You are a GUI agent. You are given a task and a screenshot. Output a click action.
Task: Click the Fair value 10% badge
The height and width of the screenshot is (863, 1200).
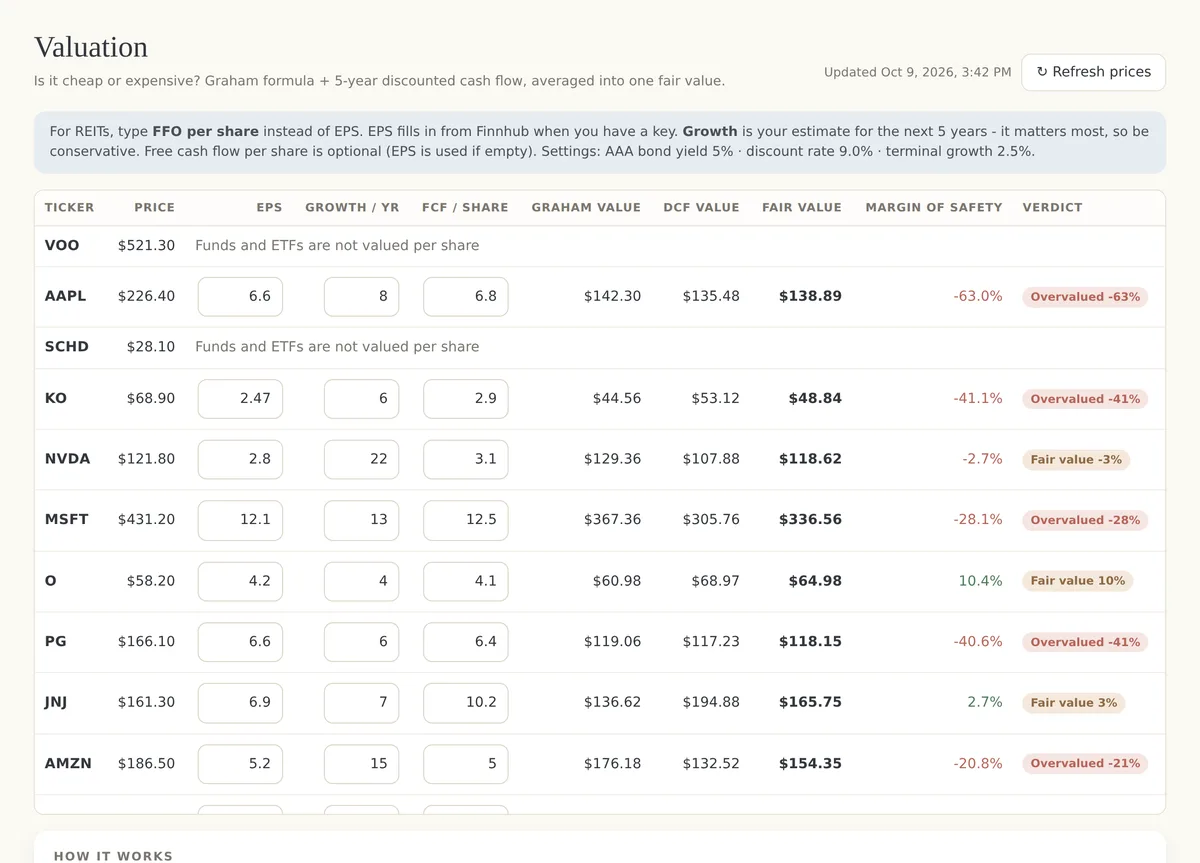[x=1077, y=581]
